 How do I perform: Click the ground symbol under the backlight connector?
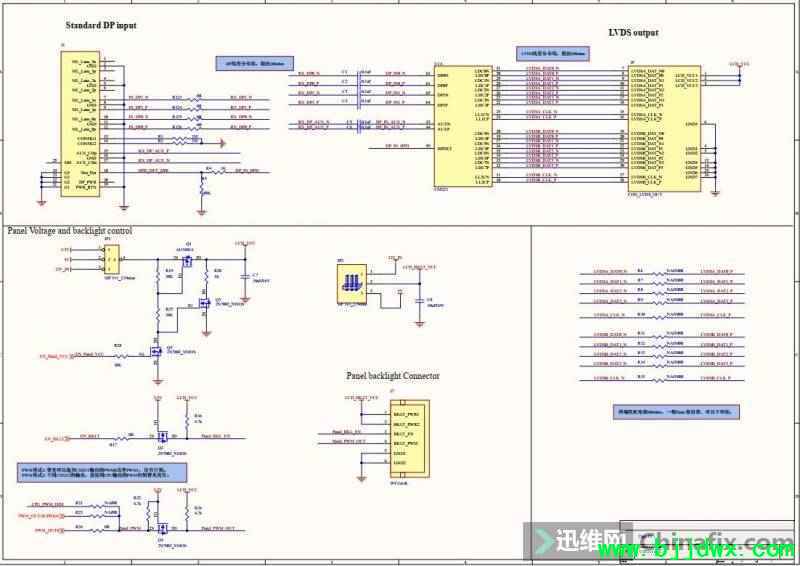pos(361,479)
